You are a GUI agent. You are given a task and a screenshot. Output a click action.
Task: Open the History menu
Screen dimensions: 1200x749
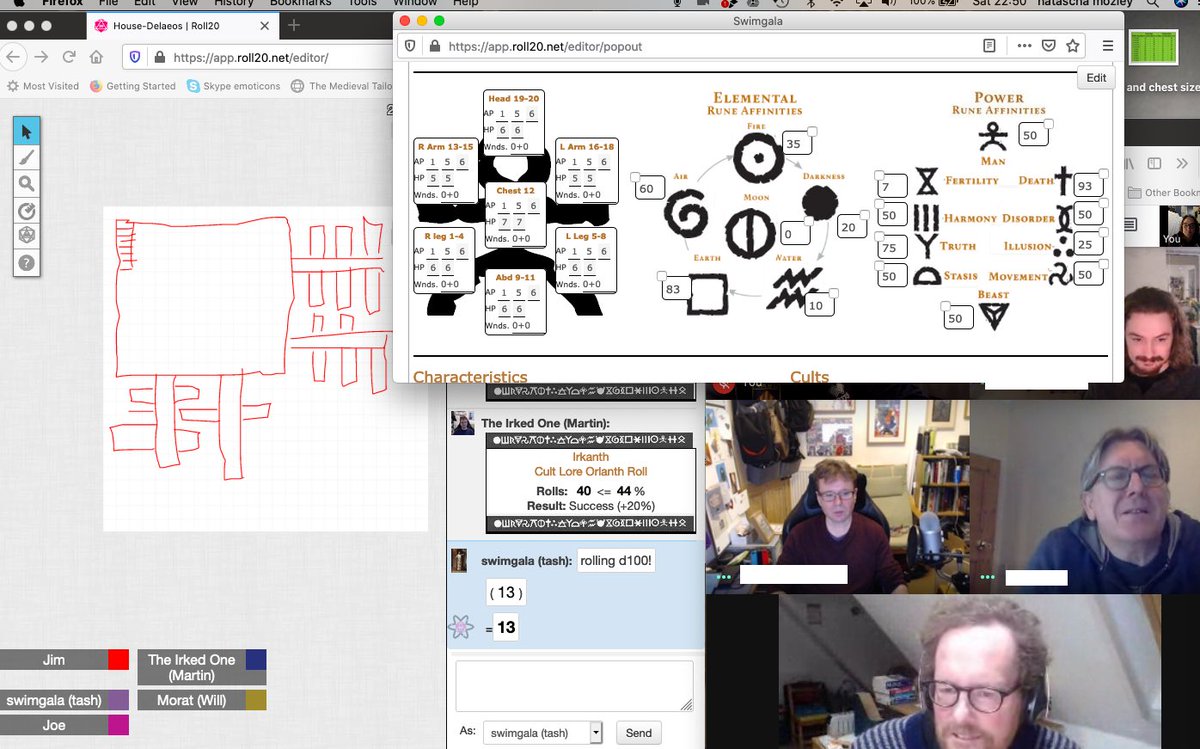(x=234, y=4)
